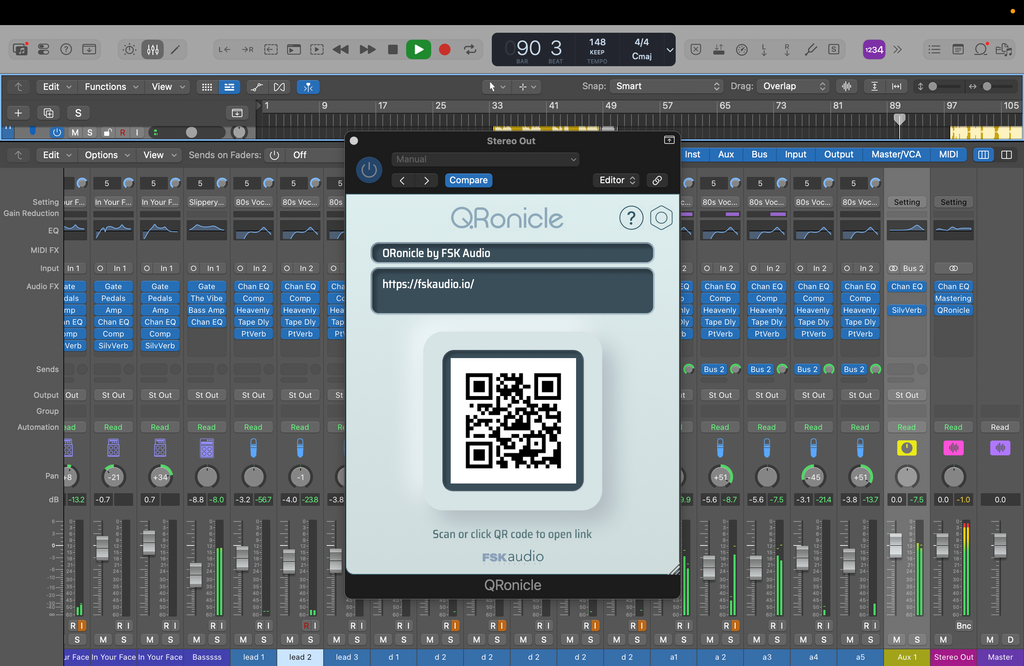Go to next plugin preset arrow
Screen dimensions: 1024x666
coord(426,180)
